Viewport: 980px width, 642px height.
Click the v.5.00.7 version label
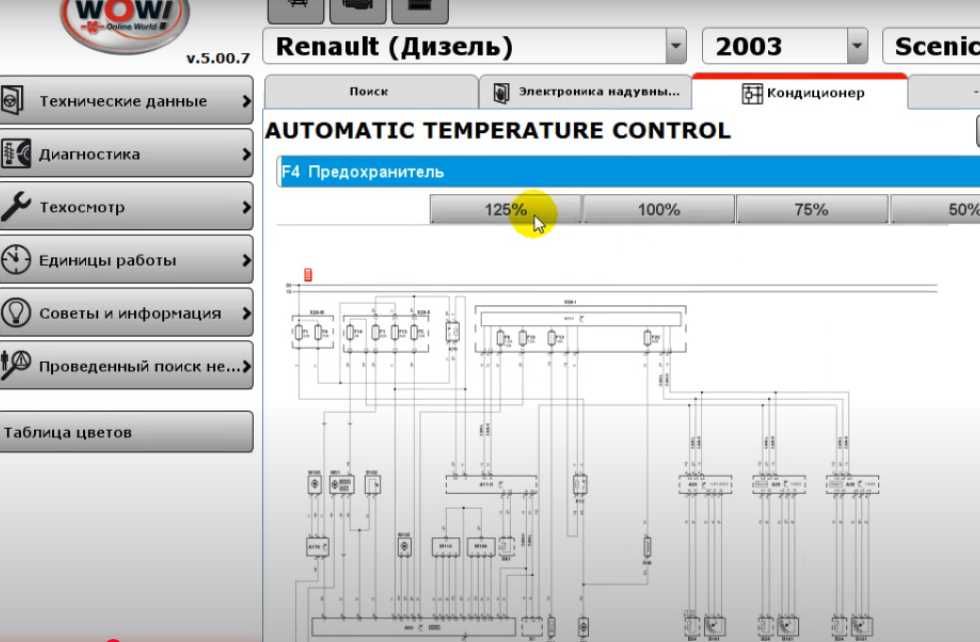tap(218, 58)
